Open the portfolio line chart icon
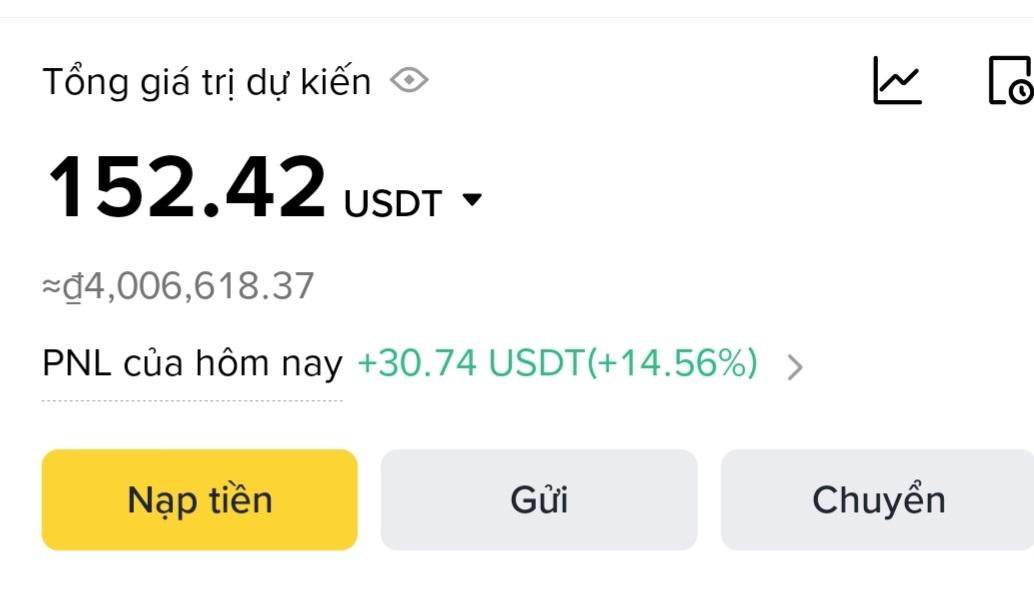This screenshot has width=1034, height=609. [897, 80]
